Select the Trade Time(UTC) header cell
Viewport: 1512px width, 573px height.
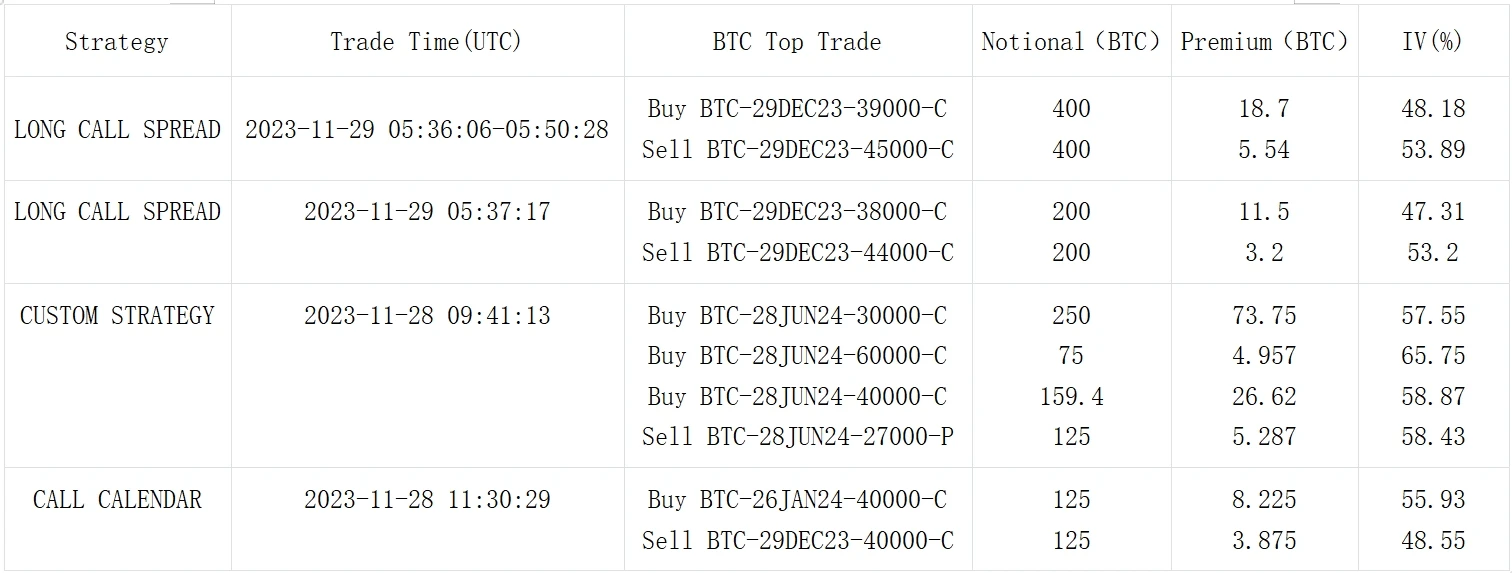click(x=427, y=42)
